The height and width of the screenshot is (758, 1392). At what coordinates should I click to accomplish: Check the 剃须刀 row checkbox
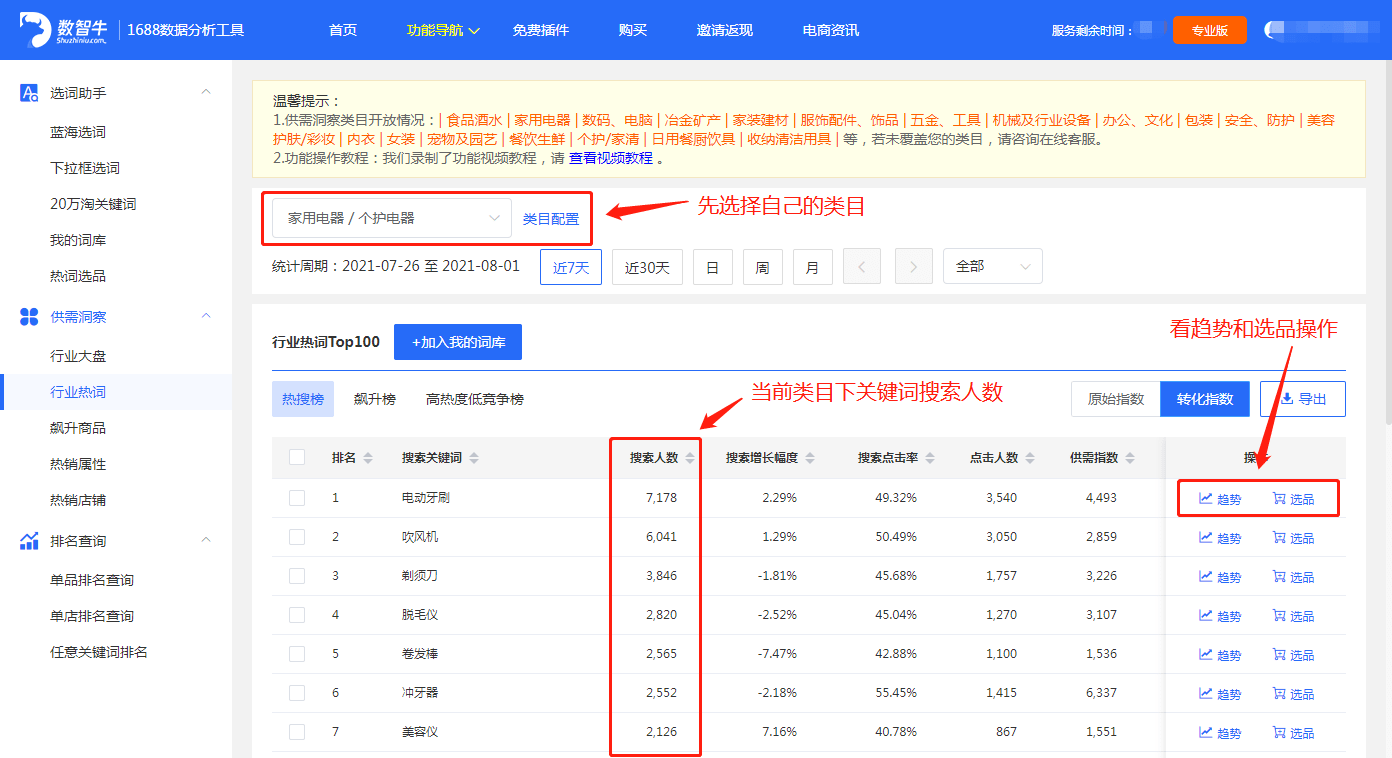pos(297,575)
